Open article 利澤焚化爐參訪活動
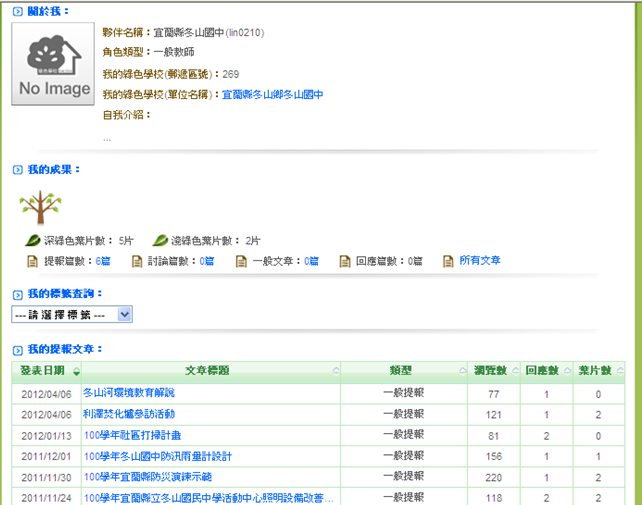 128,414
